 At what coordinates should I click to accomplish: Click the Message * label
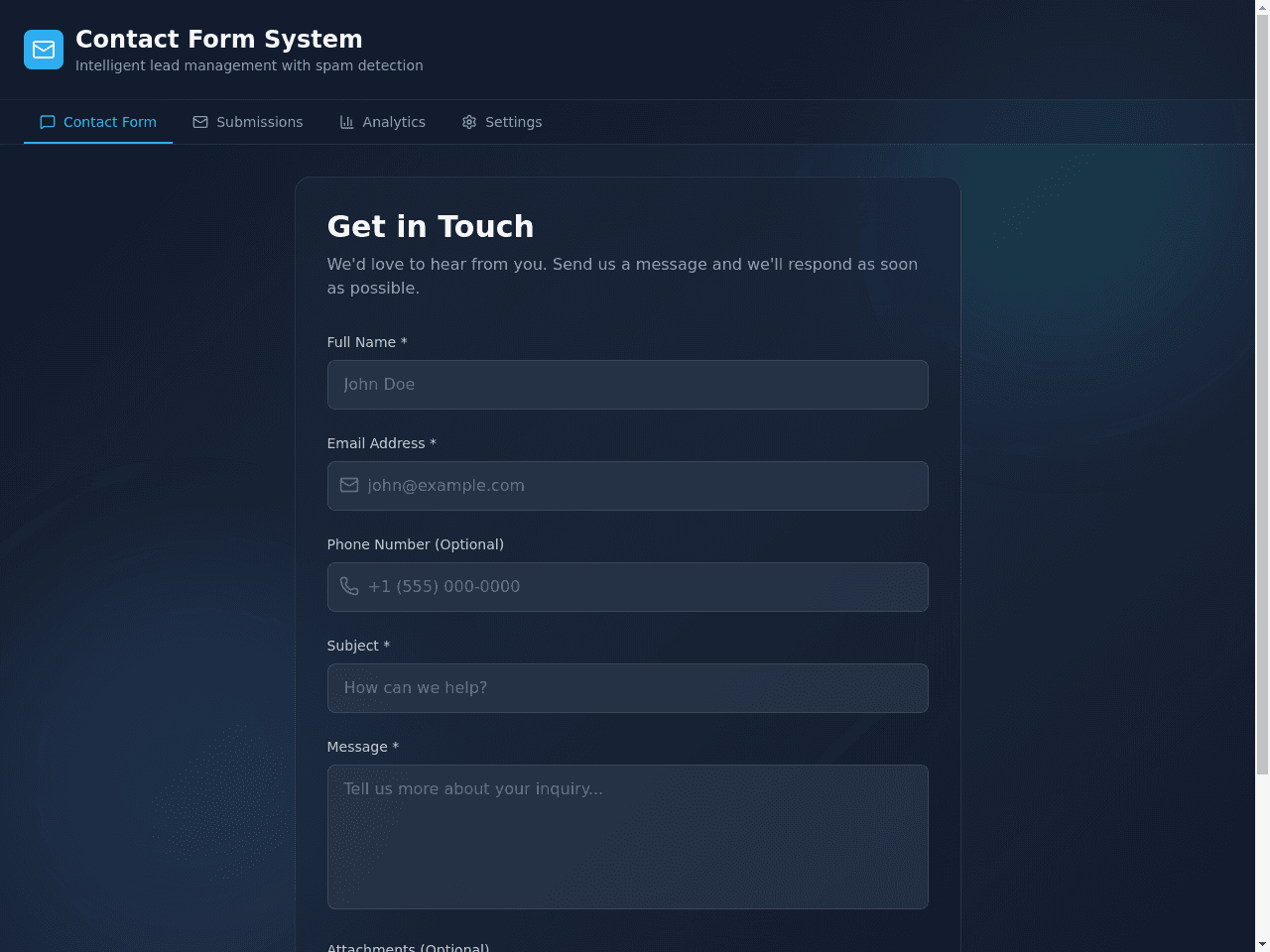click(363, 747)
